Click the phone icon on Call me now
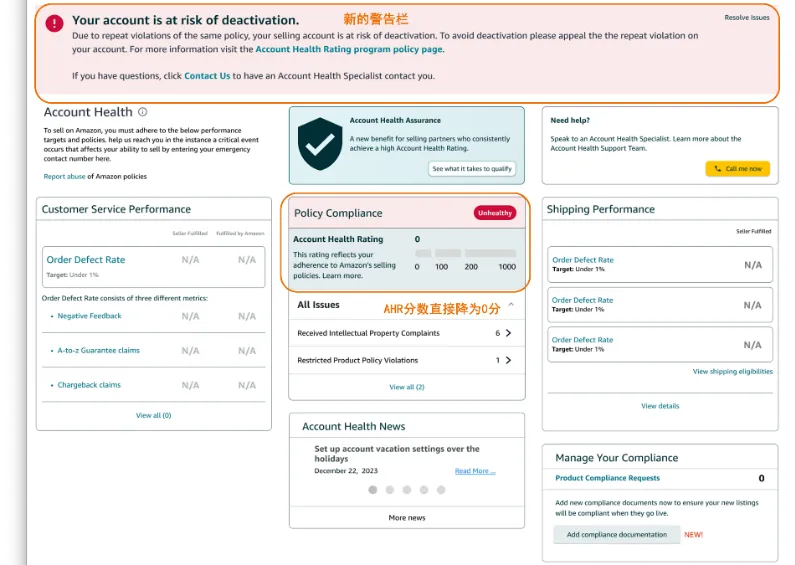 [716, 169]
